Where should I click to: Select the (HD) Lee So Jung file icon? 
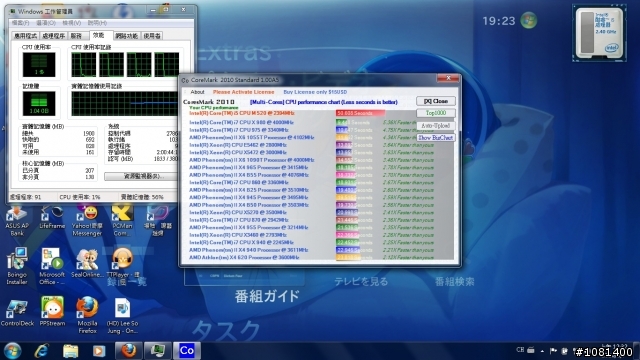[122, 316]
